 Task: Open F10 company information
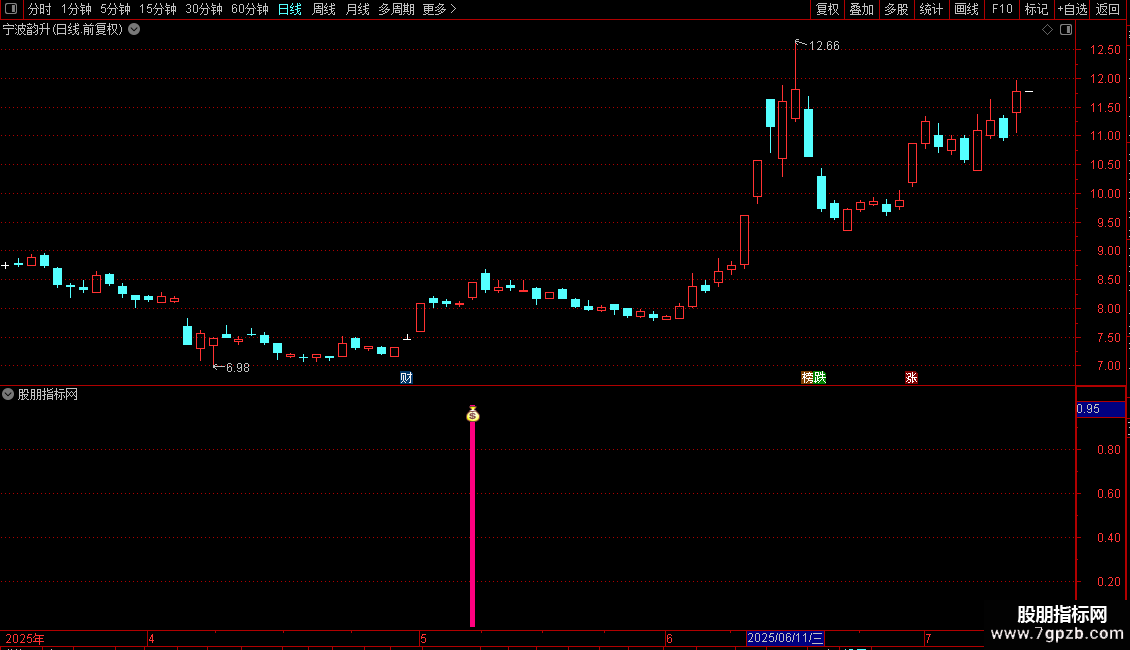1002,9
